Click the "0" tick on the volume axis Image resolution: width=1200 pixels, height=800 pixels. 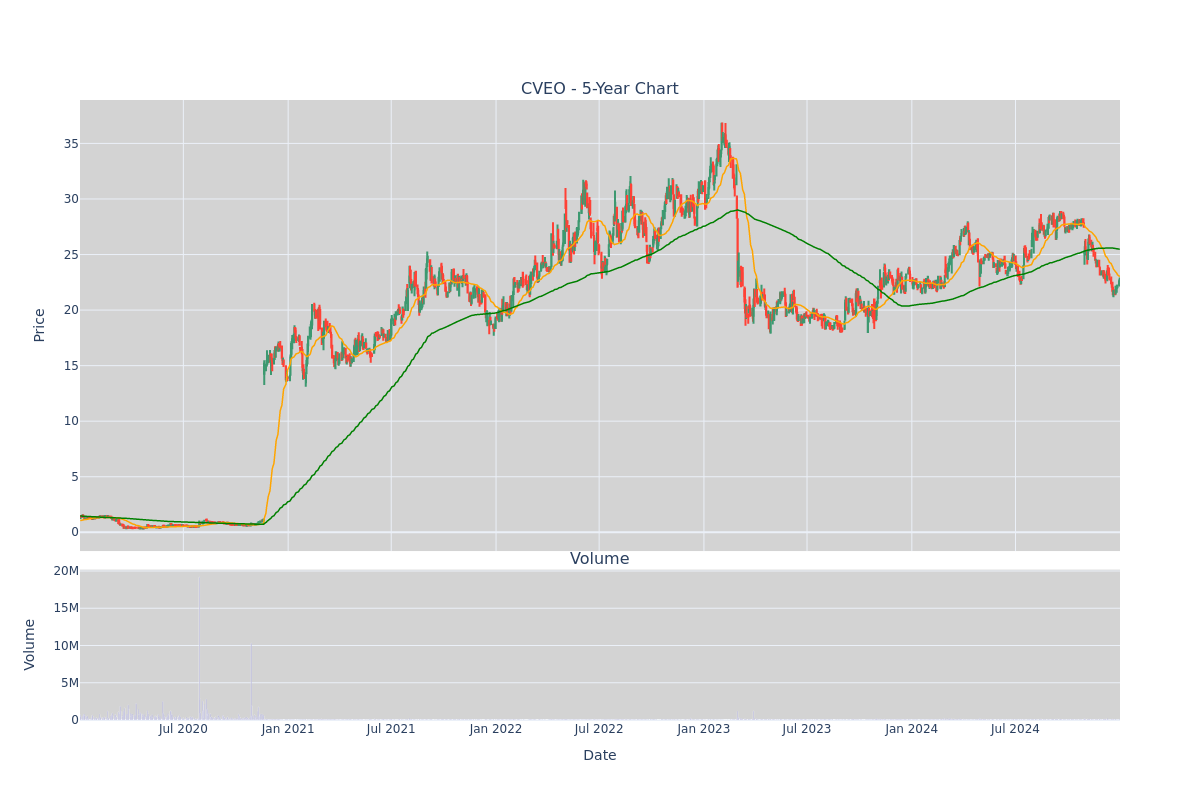tap(75, 720)
